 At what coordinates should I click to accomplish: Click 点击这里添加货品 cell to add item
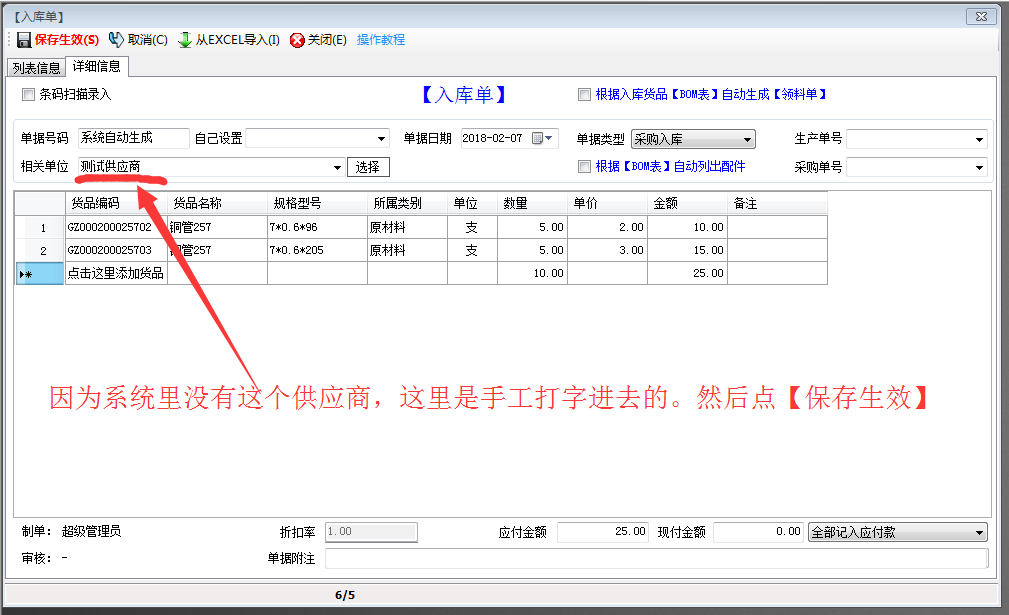click(x=115, y=273)
